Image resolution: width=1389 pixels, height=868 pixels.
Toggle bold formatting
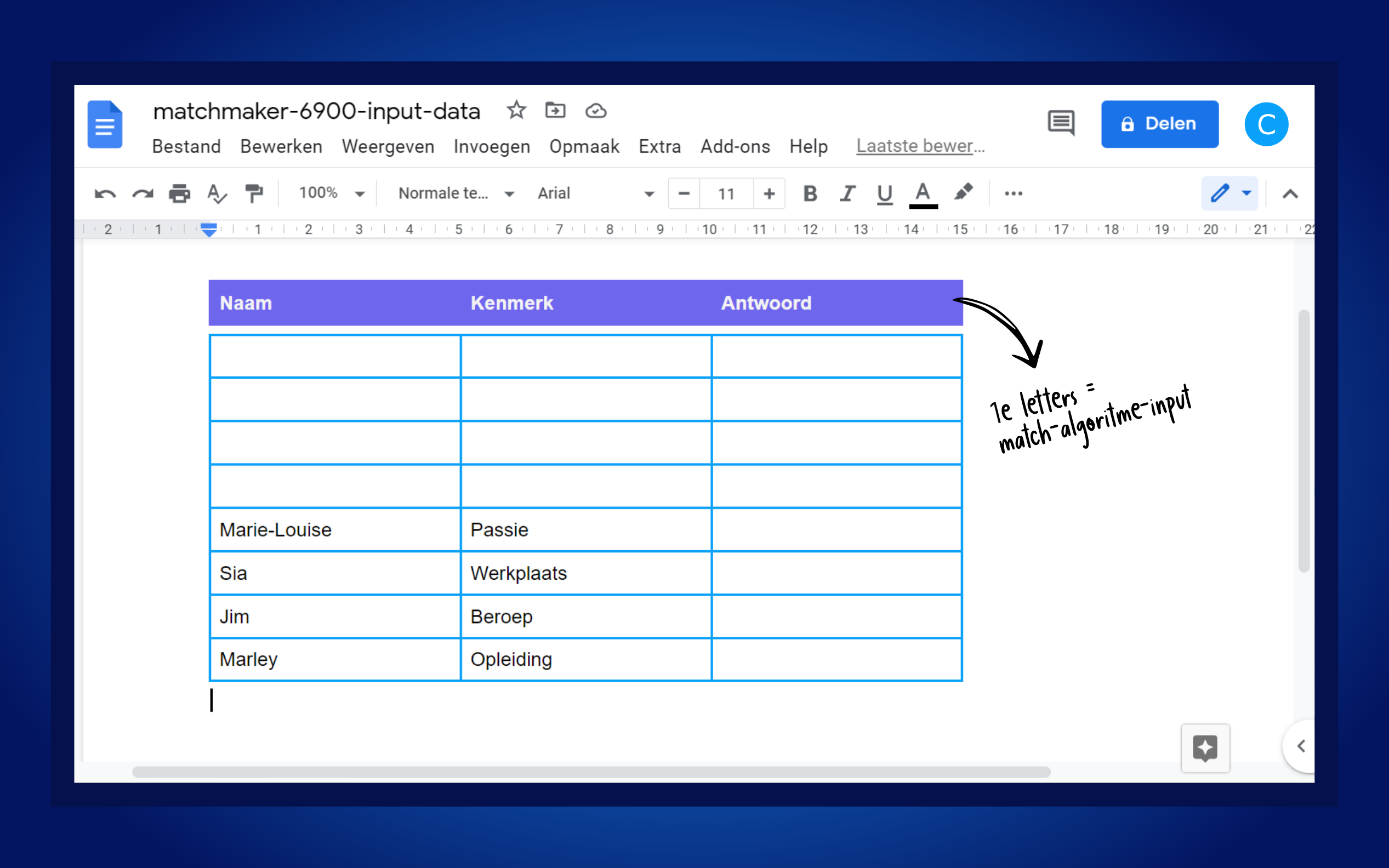click(810, 194)
